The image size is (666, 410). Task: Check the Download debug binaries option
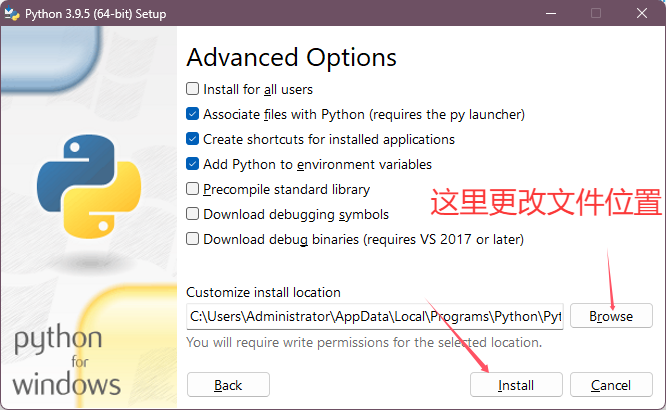pos(193,239)
